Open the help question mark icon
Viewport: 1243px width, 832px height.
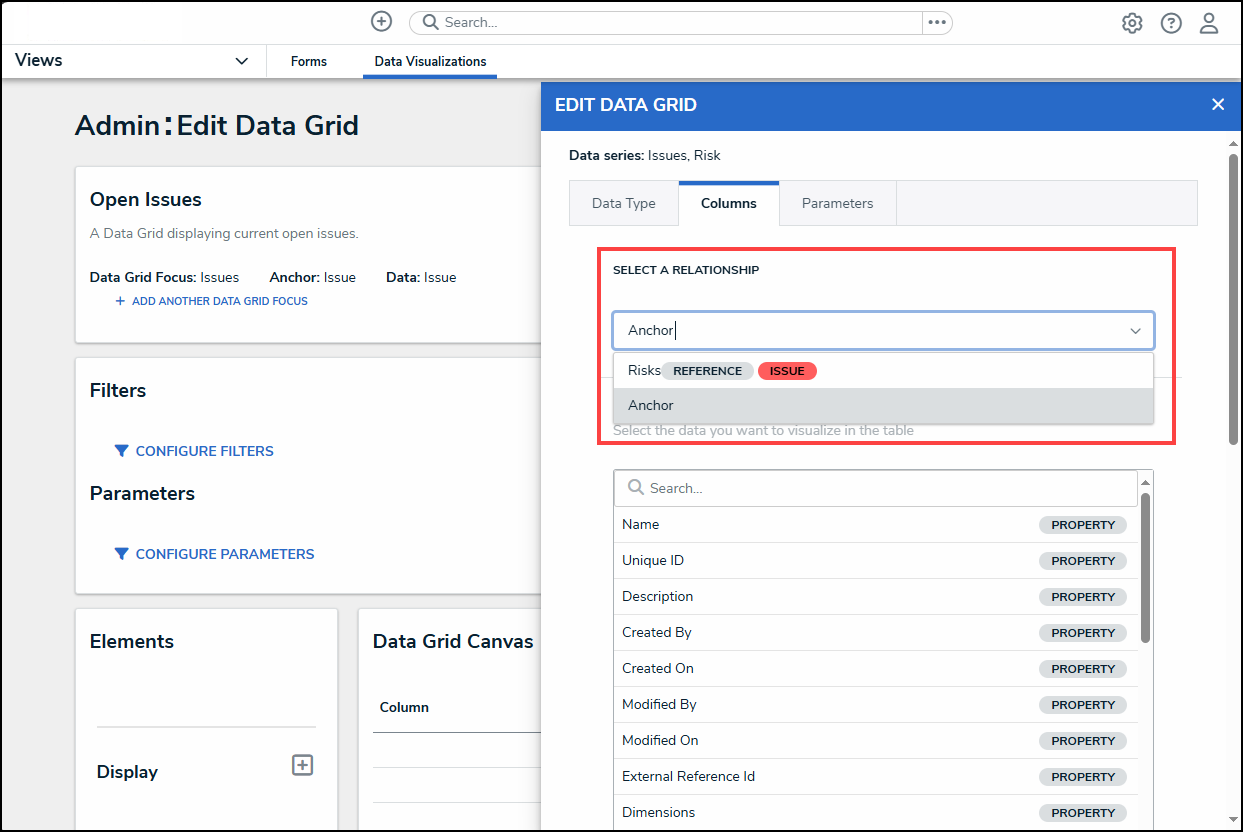(1171, 23)
